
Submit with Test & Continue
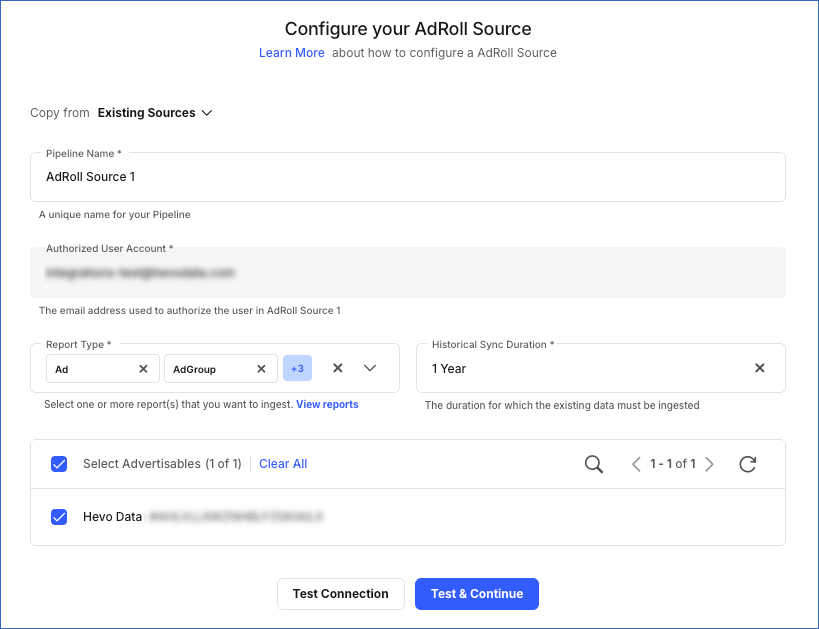click(477, 593)
